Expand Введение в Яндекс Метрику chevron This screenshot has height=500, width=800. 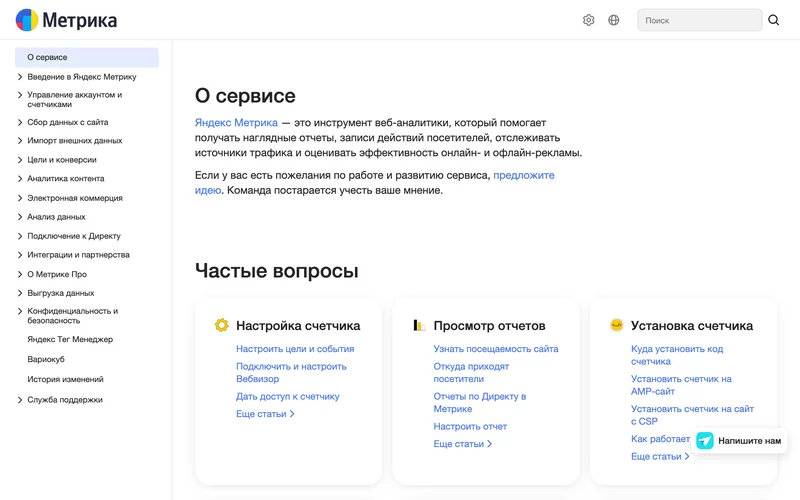(20, 77)
